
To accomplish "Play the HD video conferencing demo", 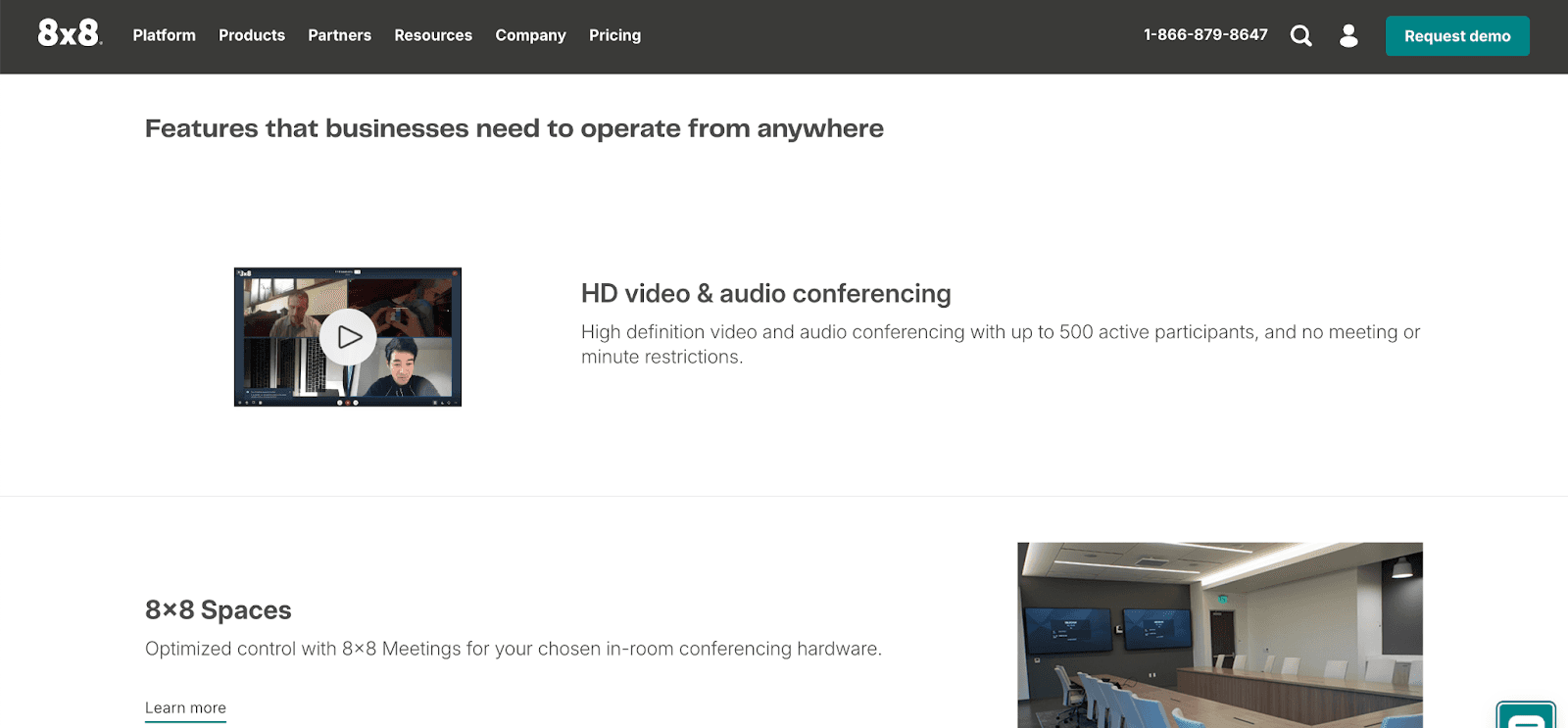I will (348, 337).
